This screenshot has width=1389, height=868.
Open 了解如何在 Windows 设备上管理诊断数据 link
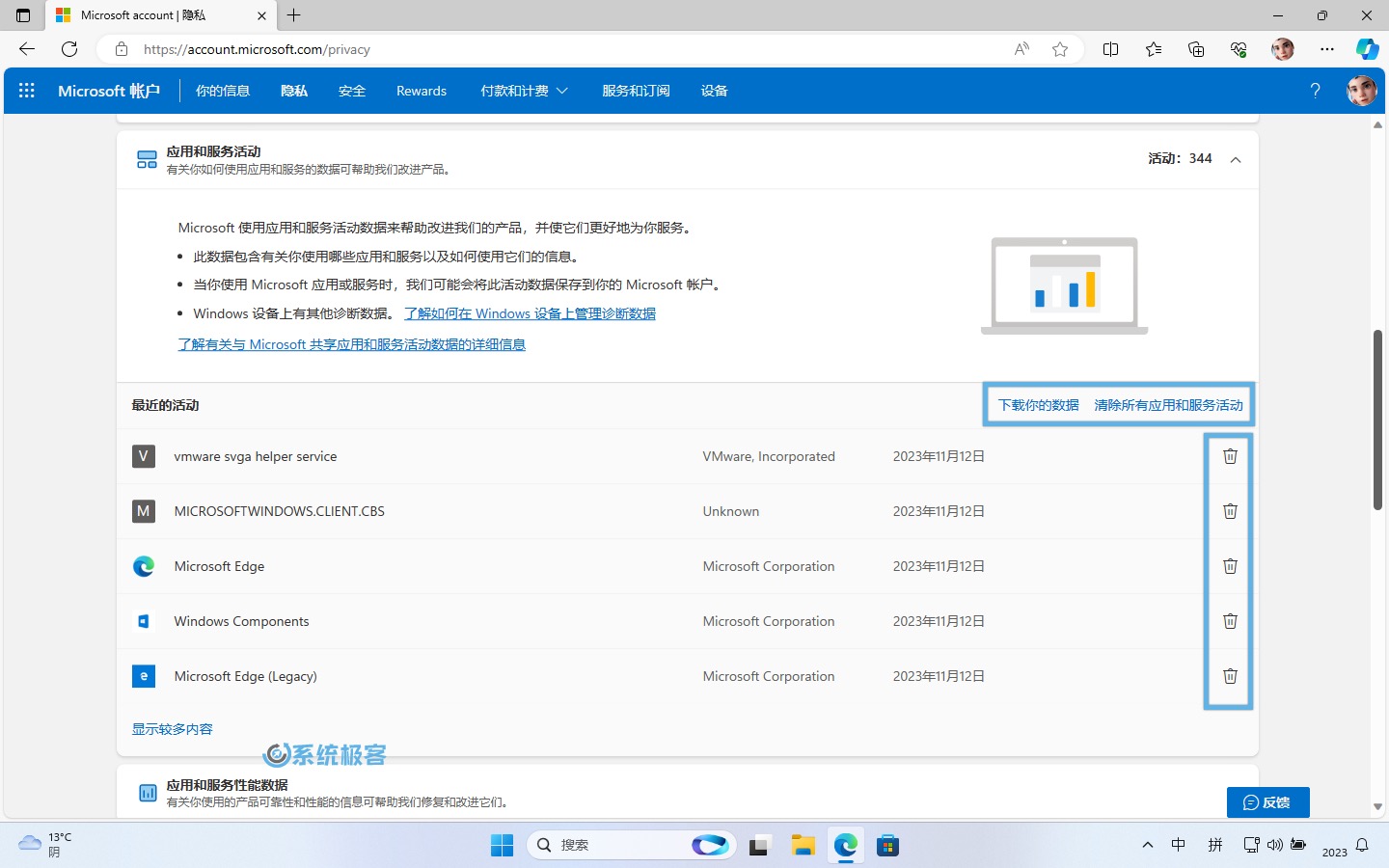(x=531, y=313)
